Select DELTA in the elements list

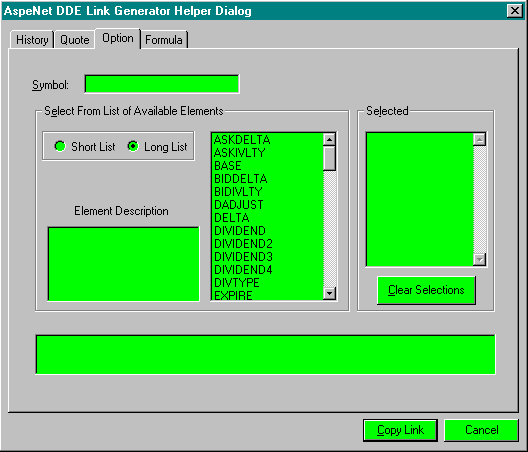coord(268,218)
